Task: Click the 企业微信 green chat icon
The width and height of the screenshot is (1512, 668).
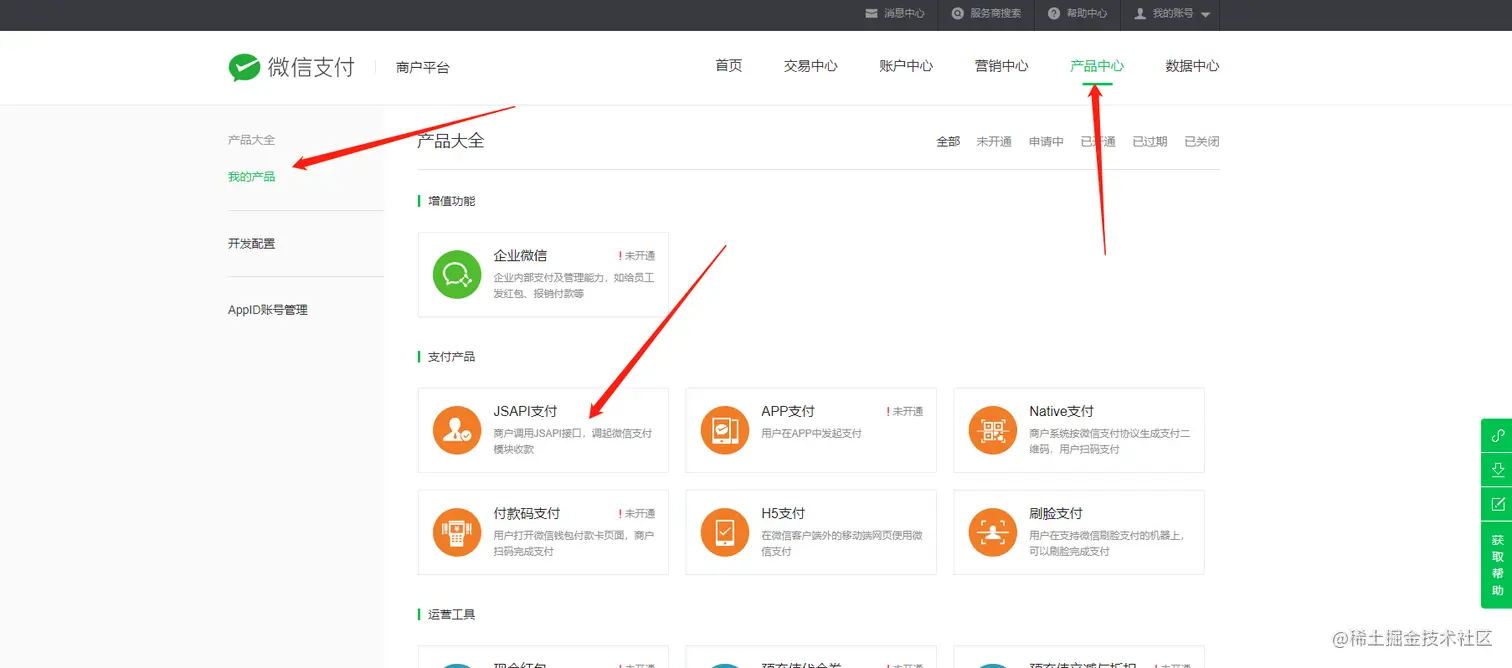Action: pos(457,274)
